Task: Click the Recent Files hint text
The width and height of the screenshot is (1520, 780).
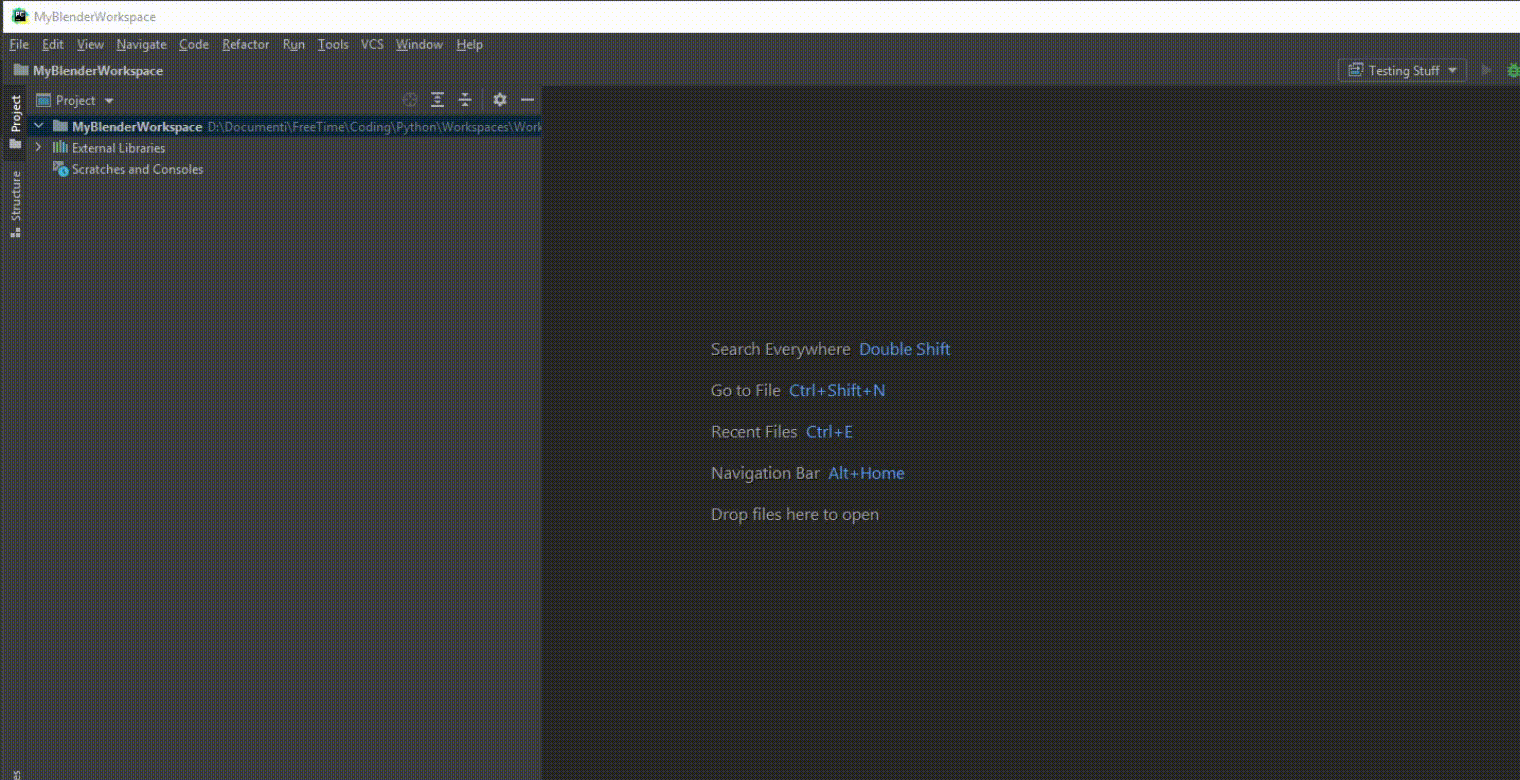Action: (x=754, y=432)
